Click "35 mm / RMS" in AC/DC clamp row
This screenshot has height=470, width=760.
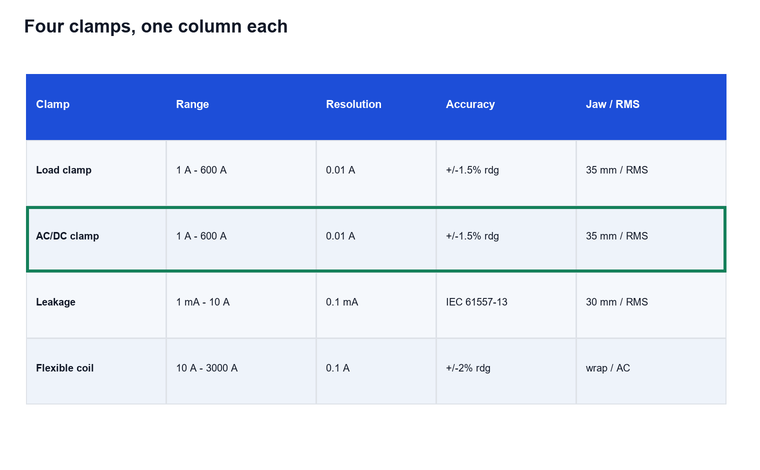coord(617,236)
